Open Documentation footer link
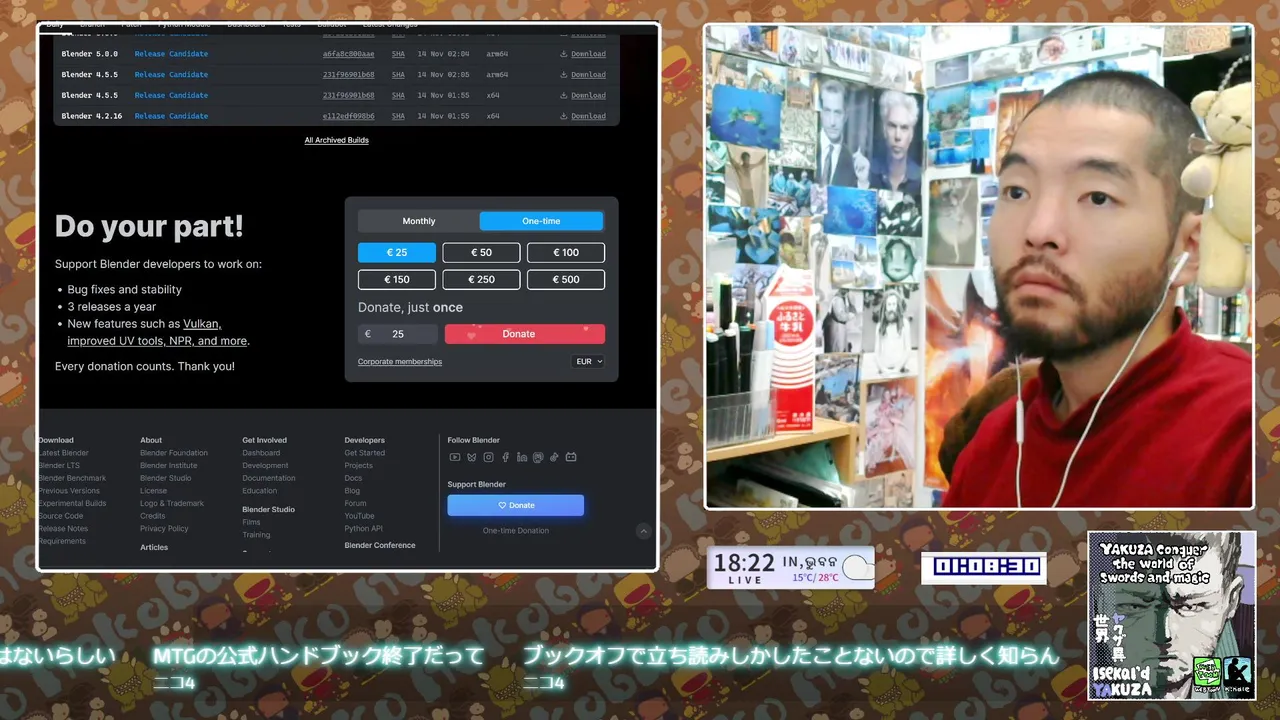 pos(269,478)
